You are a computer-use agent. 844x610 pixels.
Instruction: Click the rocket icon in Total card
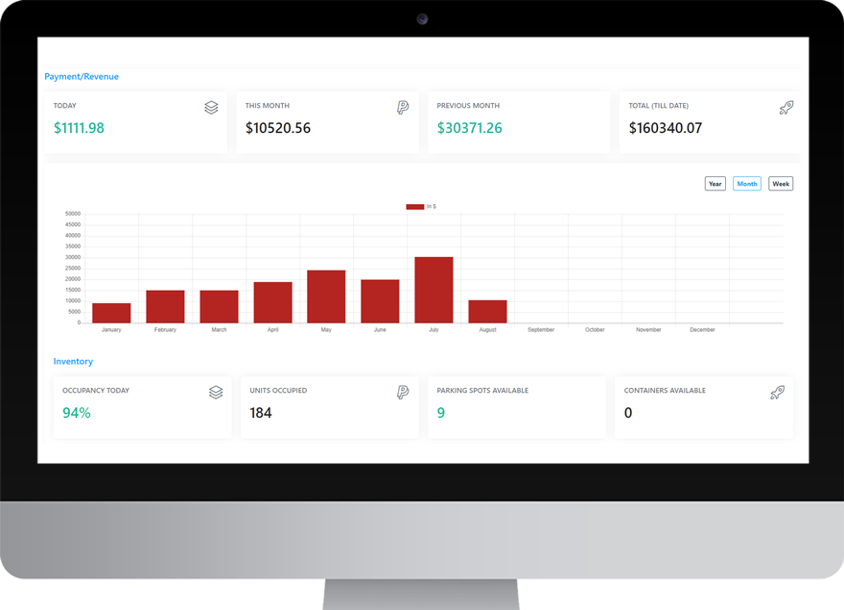pos(785,108)
